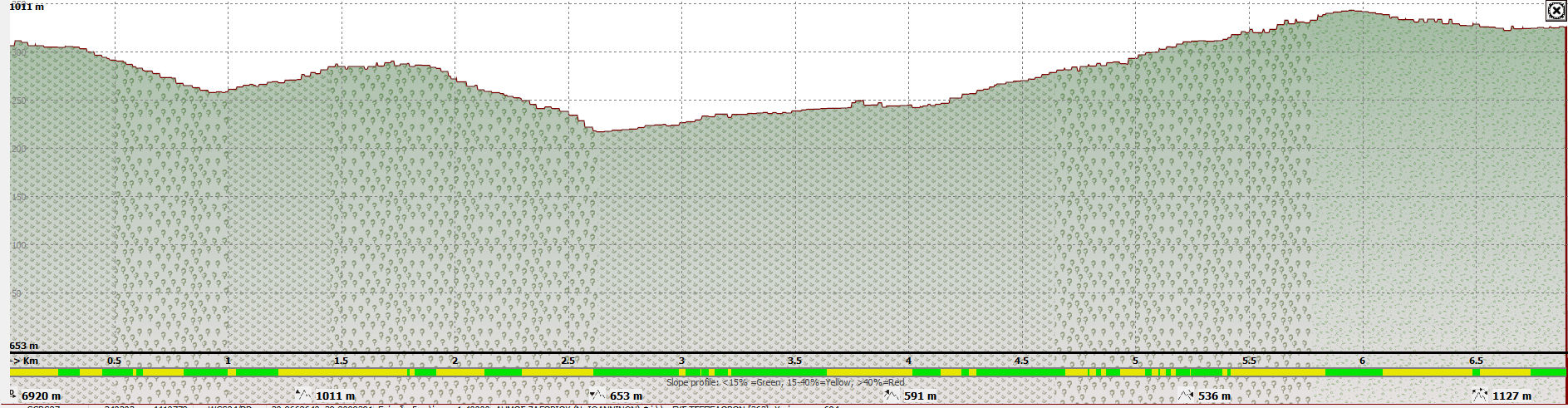Image resolution: width=1568 pixels, height=408 pixels.
Task: Click the 6 km mark on distance axis
Action: click(x=1362, y=361)
